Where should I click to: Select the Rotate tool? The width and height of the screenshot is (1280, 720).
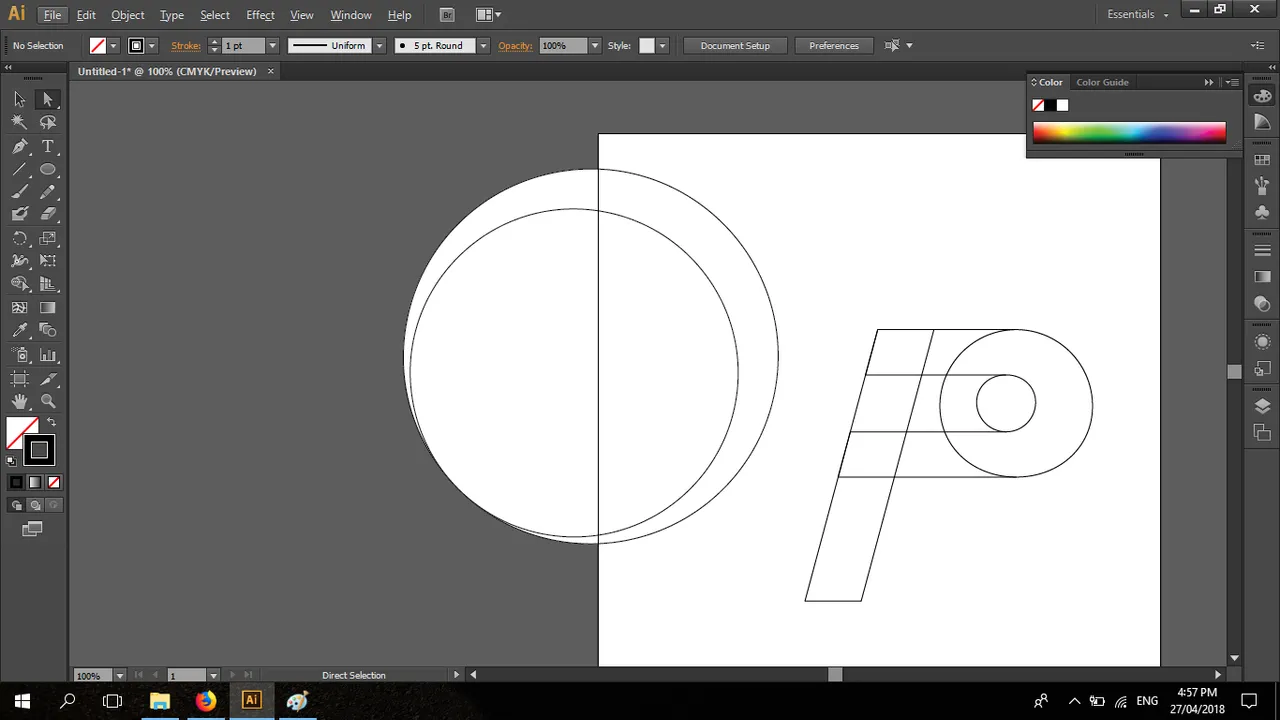19,239
